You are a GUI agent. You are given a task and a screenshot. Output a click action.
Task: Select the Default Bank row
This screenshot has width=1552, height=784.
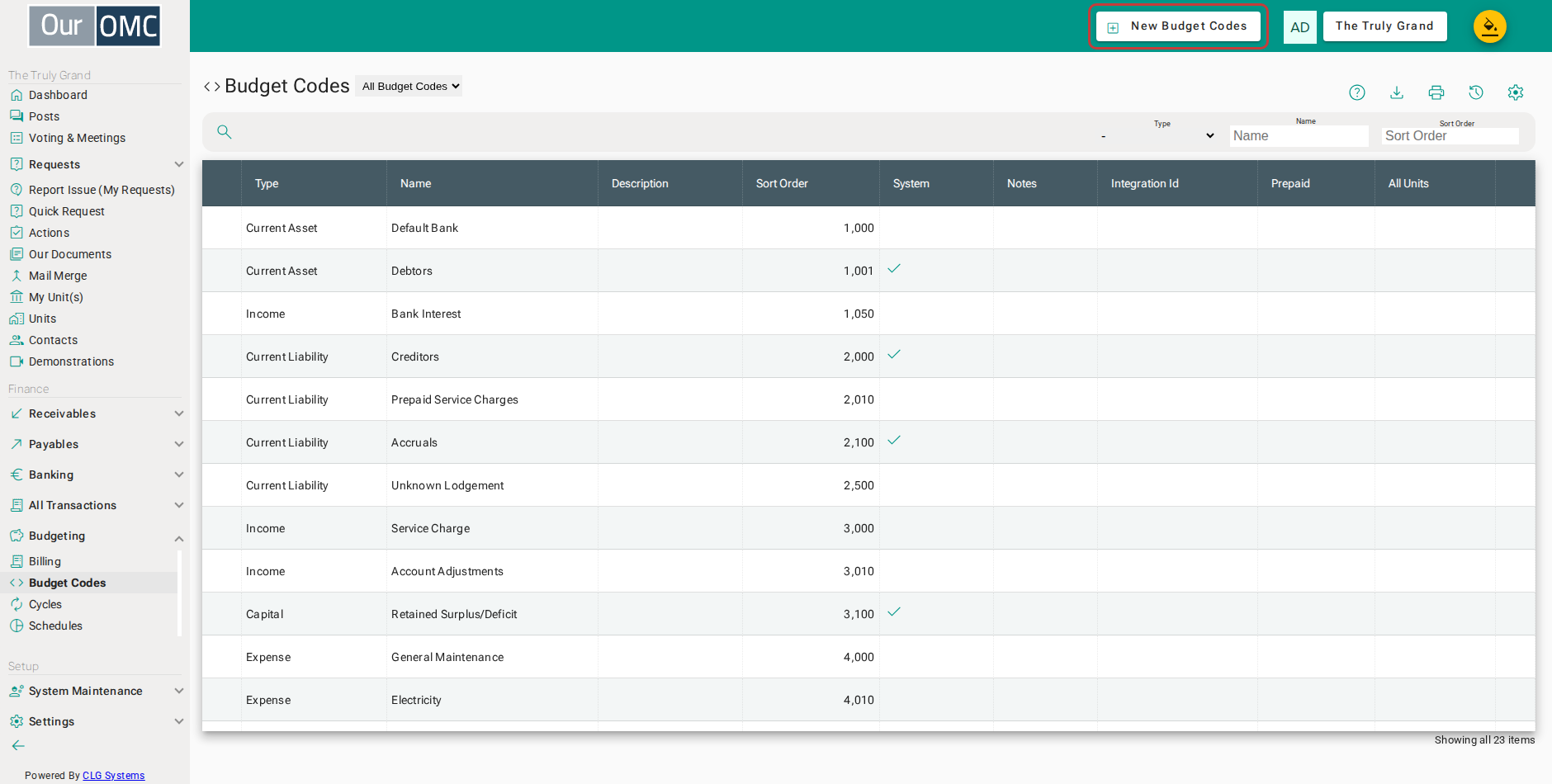(x=868, y=228)
